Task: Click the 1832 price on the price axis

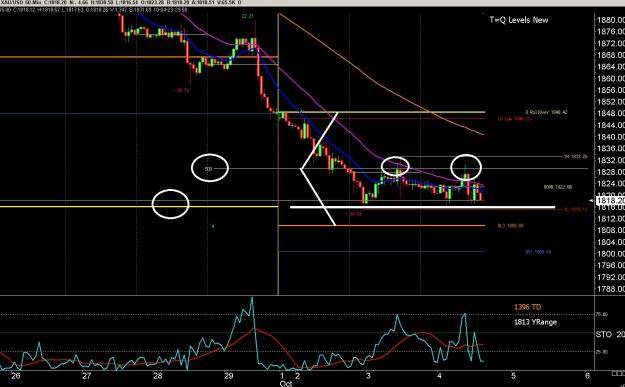Action: click(x=611, y=160)
